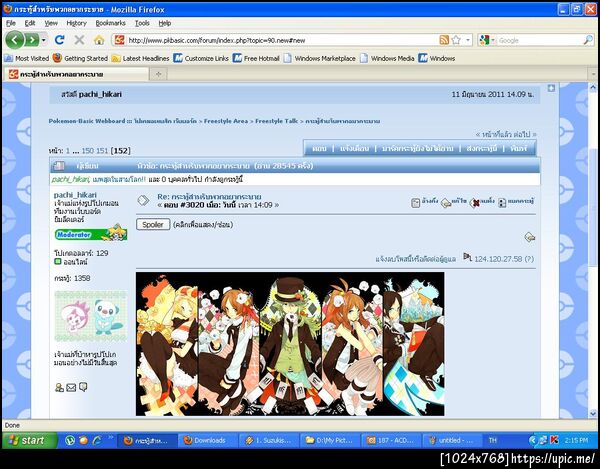Switch to Downloads window in taskbar
This screenshot has height=469, width=600.
(x=209, y=440)
